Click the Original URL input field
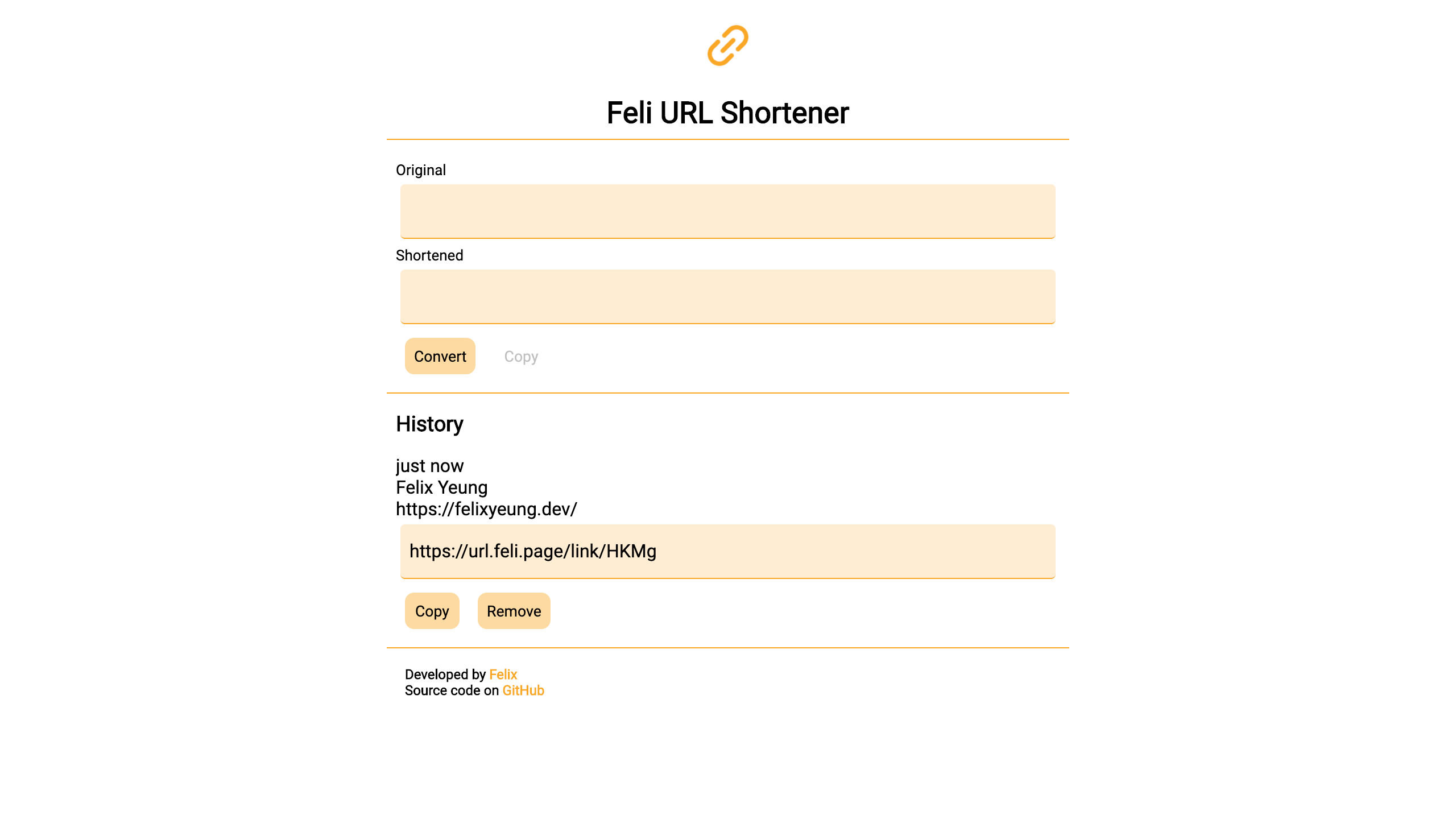 [728, 211]
